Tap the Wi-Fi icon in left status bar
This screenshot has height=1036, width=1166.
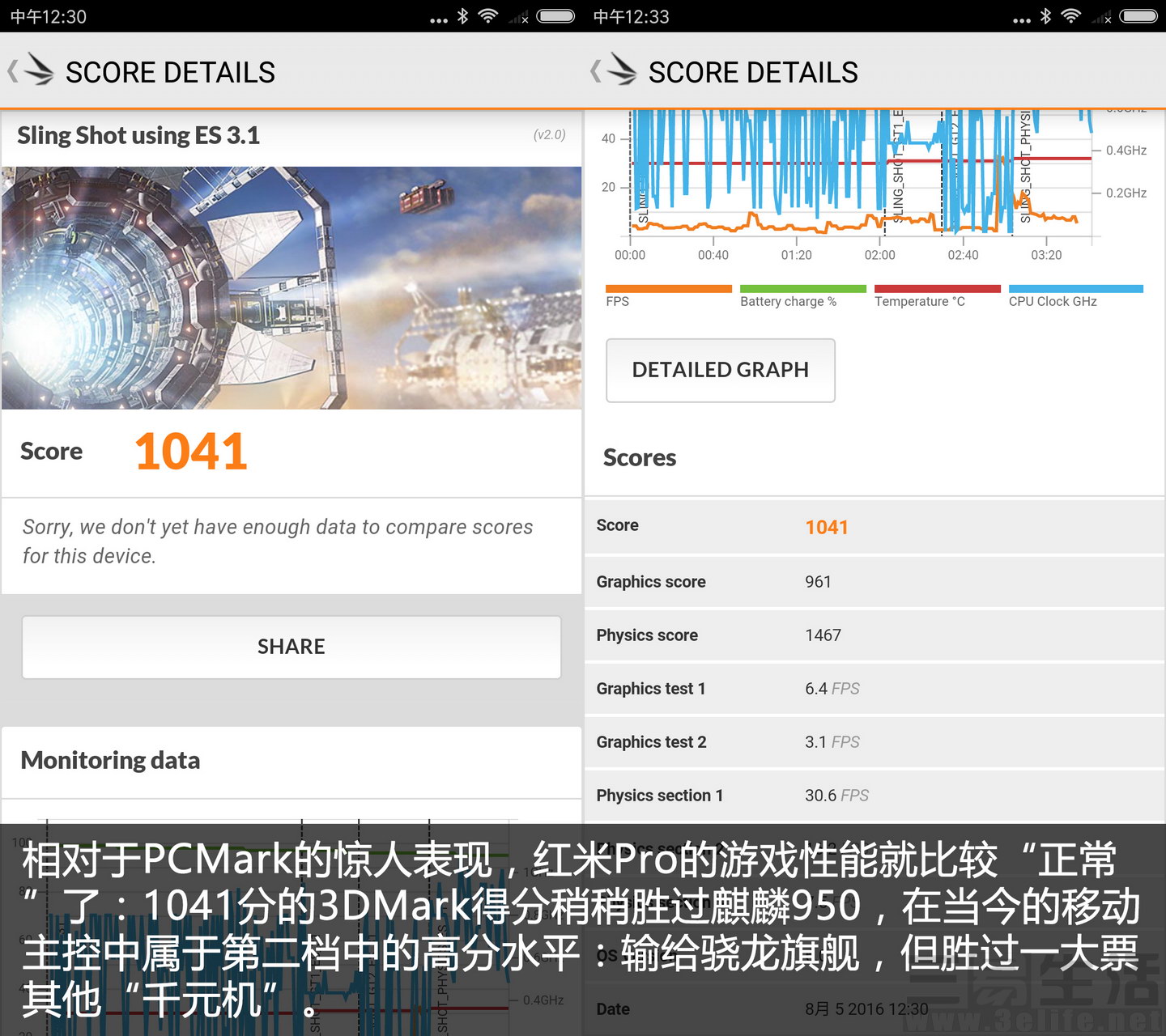[488, 16]
